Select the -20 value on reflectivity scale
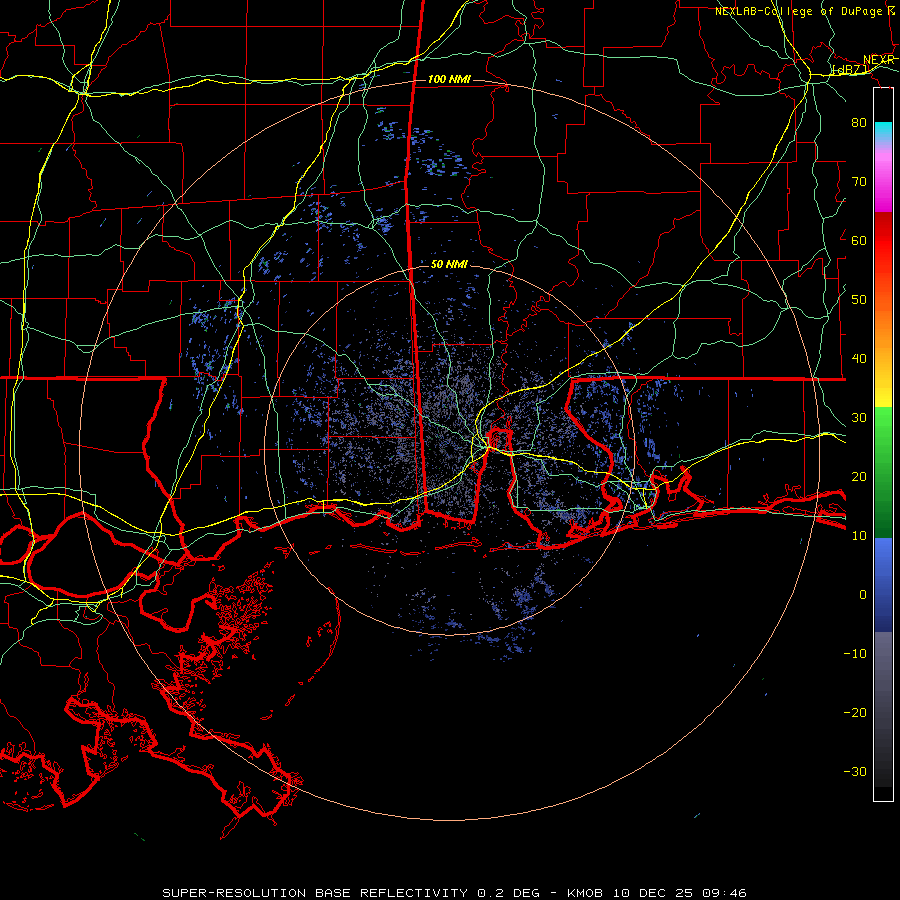The image size is (900, 900). tap(855, 713)
